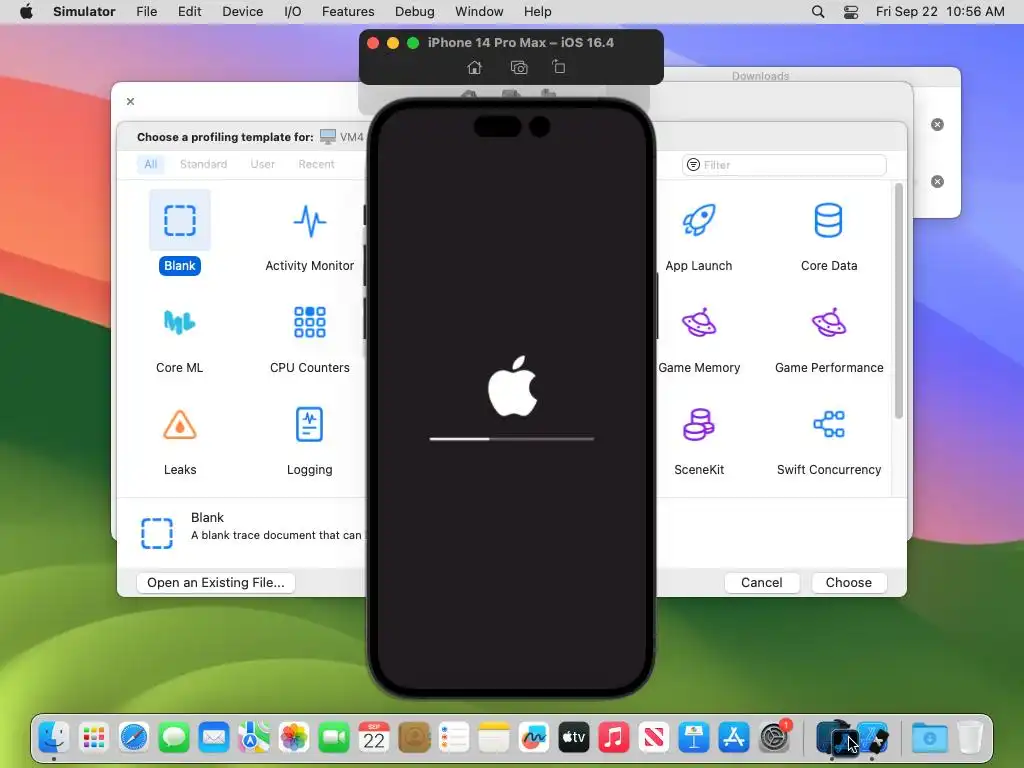
Task: Open Spotlight search in menu bar
Action: [818, 12]
